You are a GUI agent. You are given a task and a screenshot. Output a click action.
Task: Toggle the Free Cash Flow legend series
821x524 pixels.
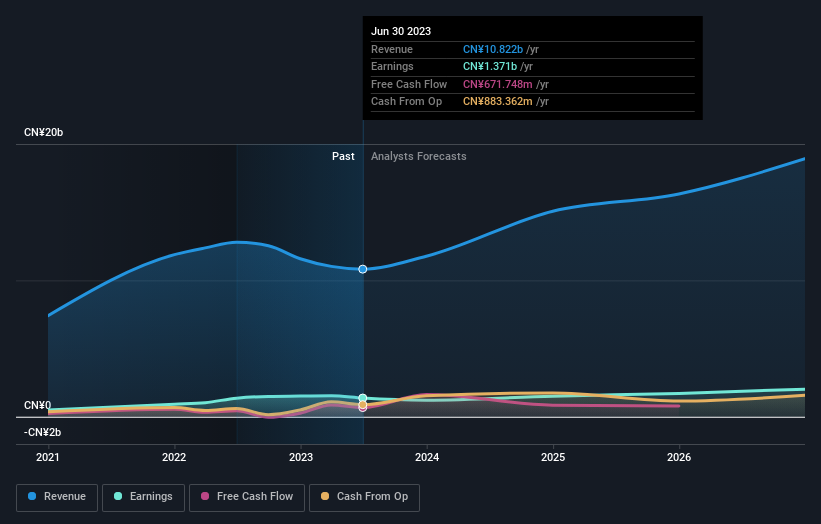[247, 497]
